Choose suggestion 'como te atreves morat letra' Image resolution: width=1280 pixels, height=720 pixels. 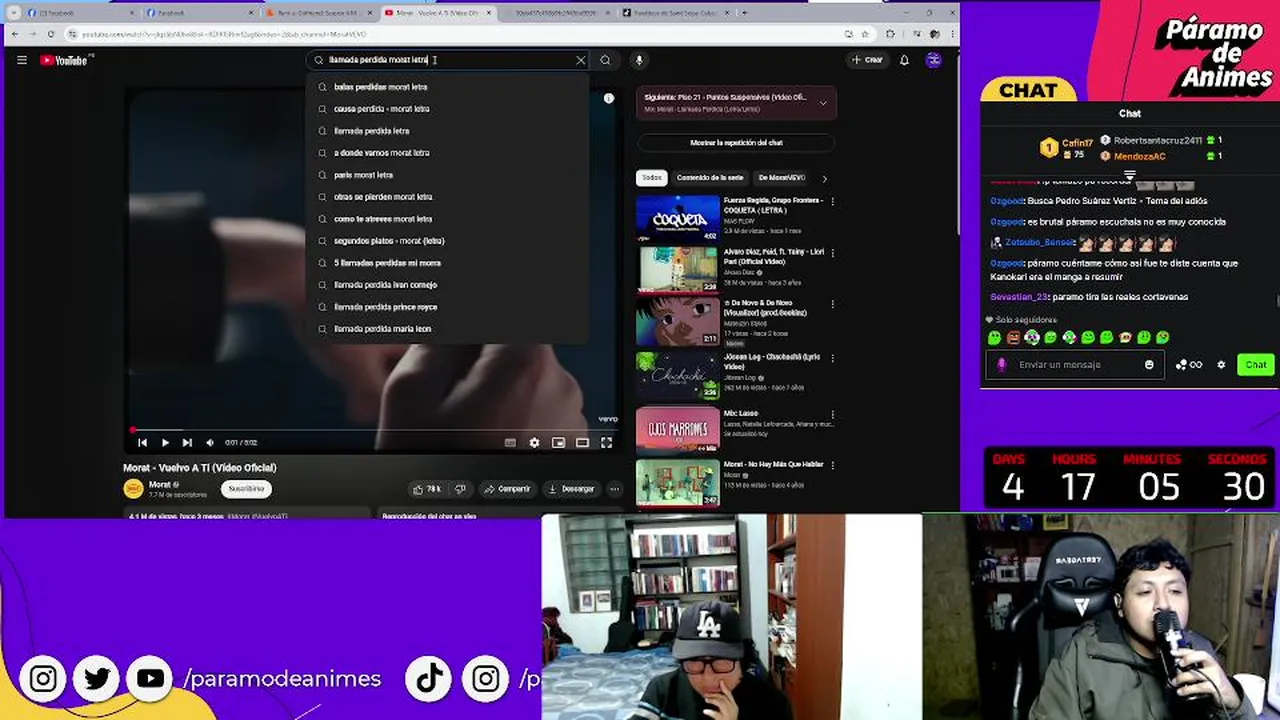coord(449,219)
